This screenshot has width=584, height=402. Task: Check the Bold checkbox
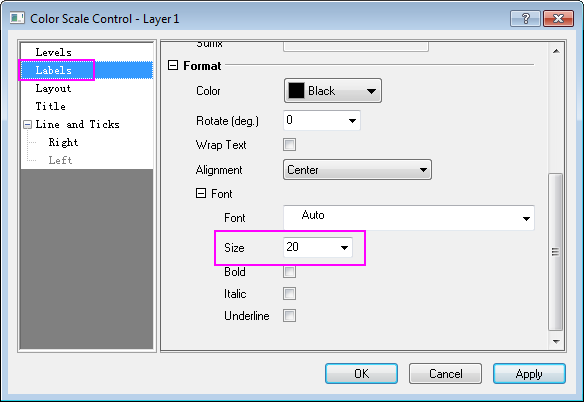(x=289, y=272)
